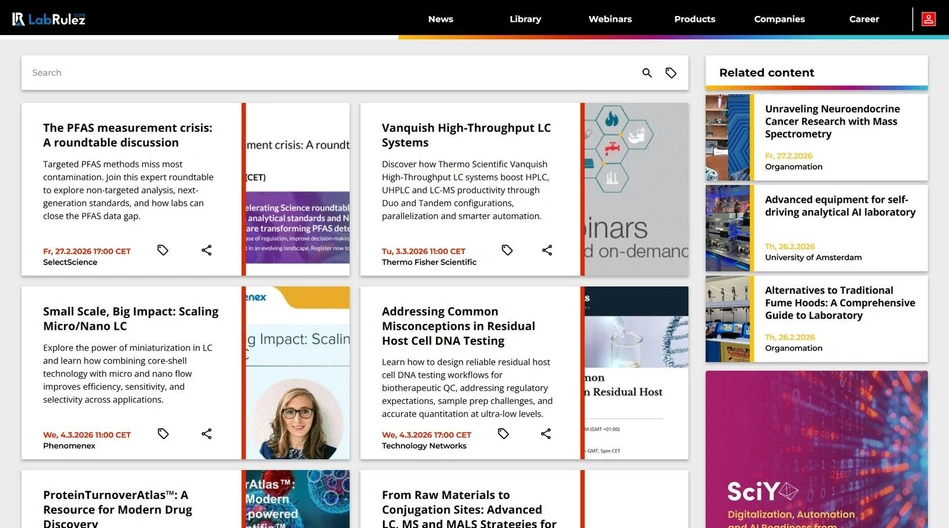This screenshot has height=528, width=949.
Task: Go to LabRulez home via logo
Action: 48,19
